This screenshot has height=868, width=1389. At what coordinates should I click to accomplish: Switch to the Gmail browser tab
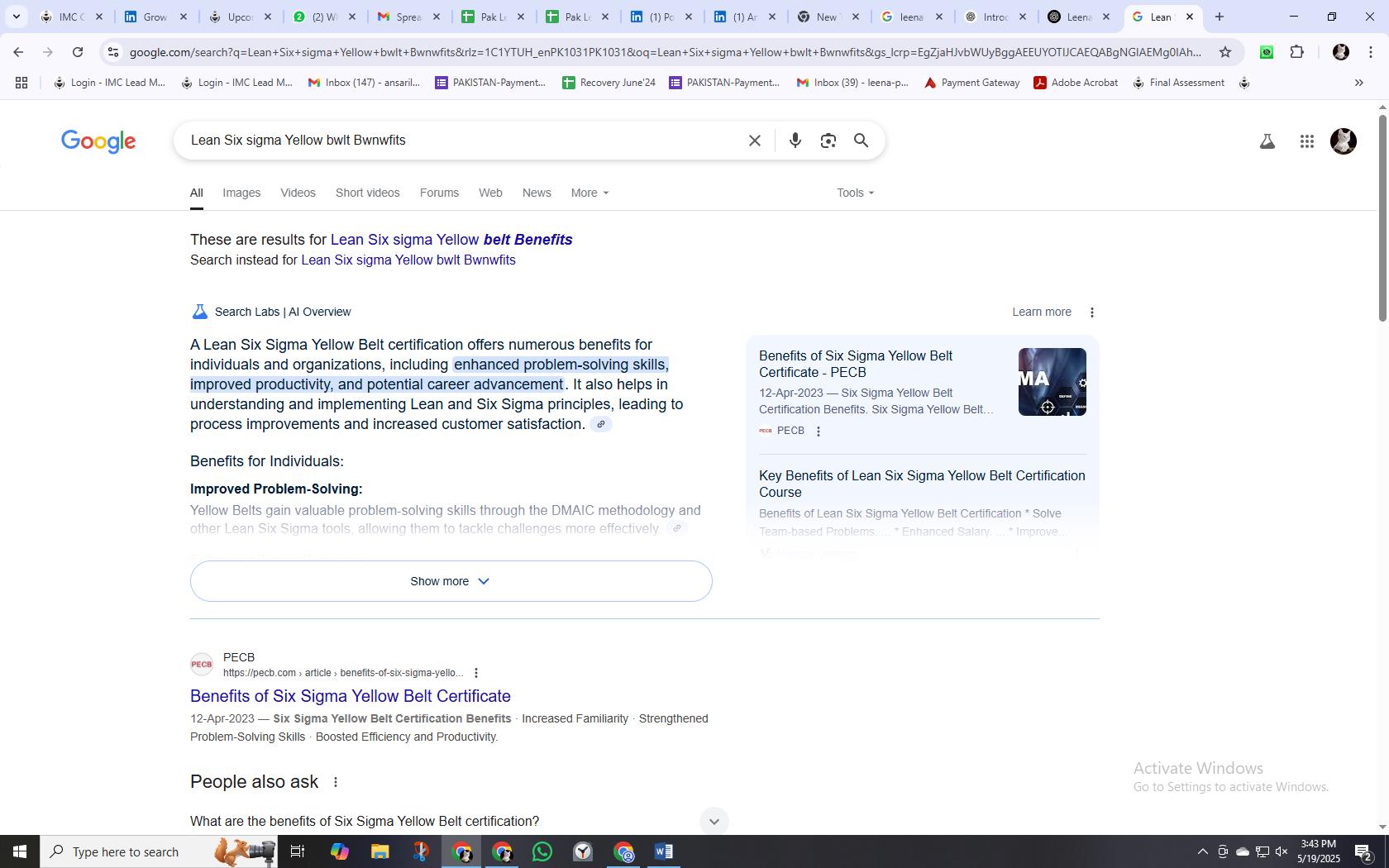[408, 17]
